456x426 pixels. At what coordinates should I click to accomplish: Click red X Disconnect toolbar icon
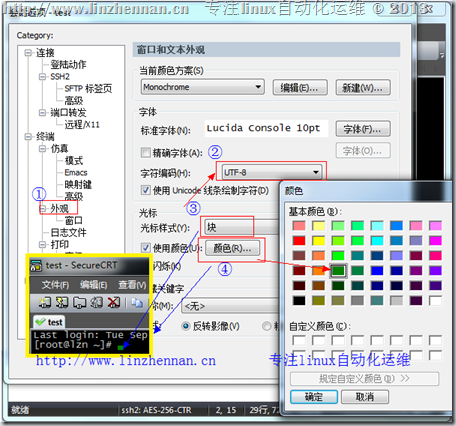(114, 302)
